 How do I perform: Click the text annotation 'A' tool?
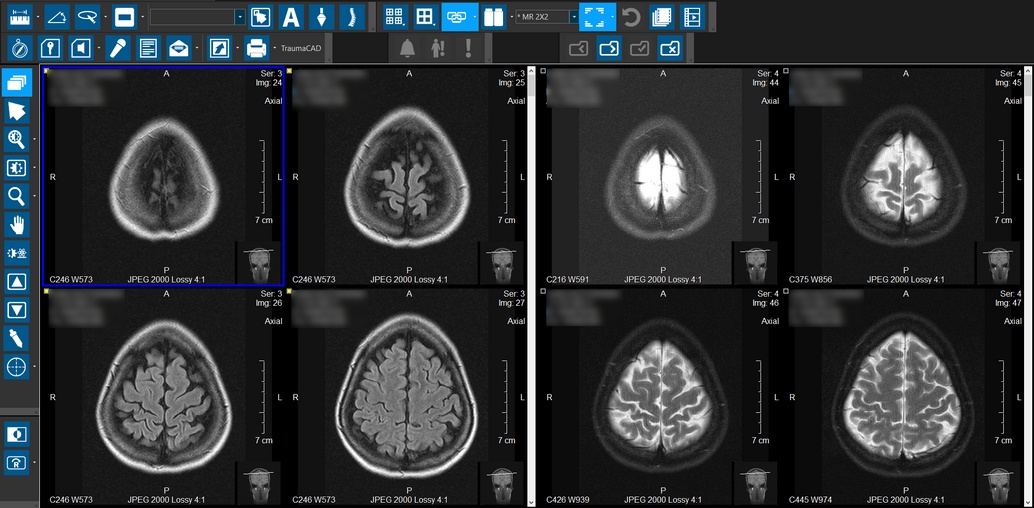[x=290, y=17]
